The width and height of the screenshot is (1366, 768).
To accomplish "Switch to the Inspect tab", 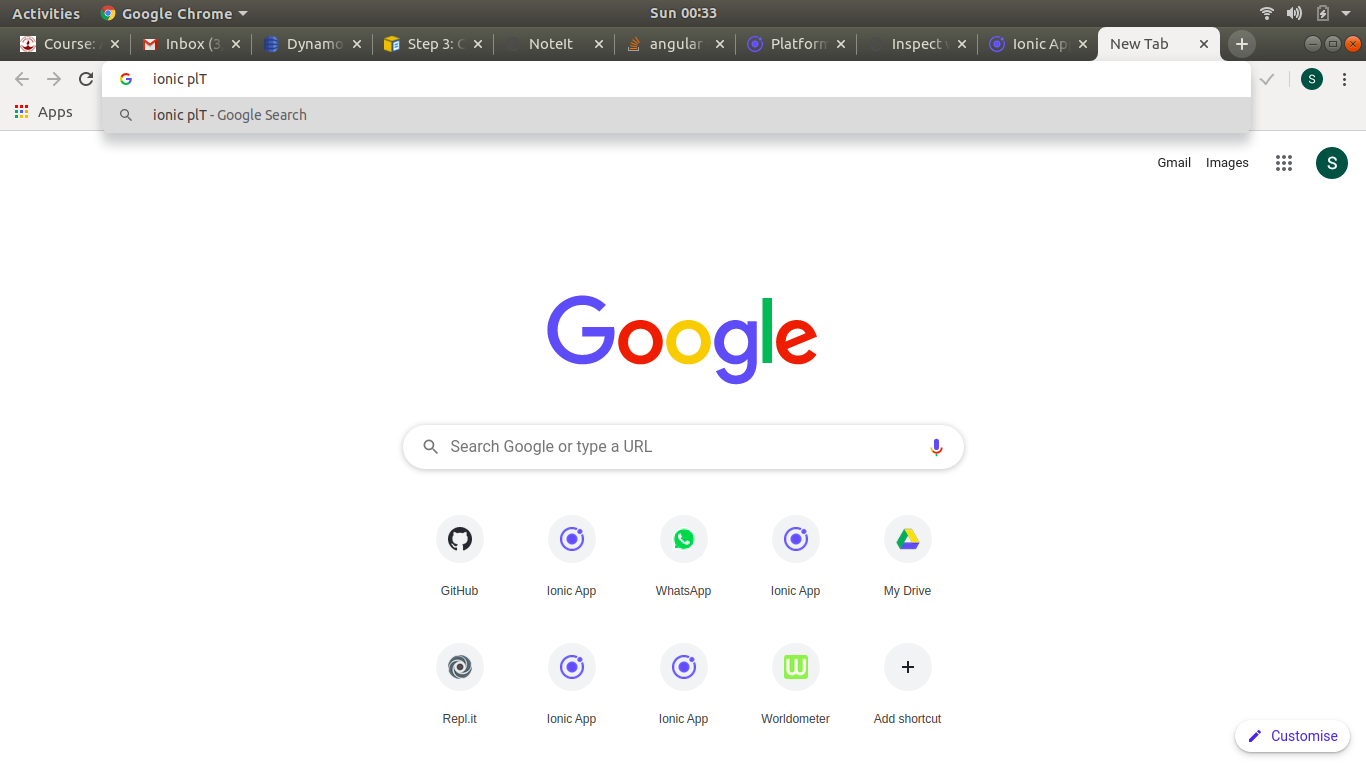I will [916, 44].
